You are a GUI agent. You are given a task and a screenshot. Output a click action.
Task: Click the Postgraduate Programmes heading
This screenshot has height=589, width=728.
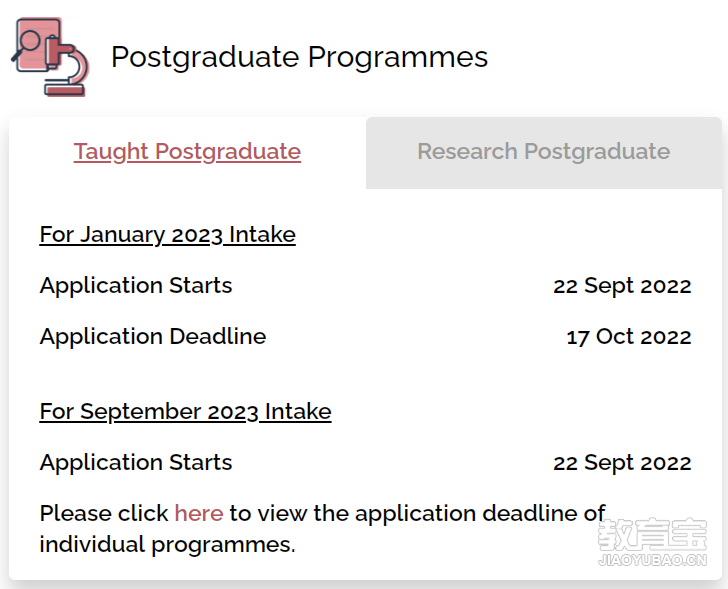[299, 58]
